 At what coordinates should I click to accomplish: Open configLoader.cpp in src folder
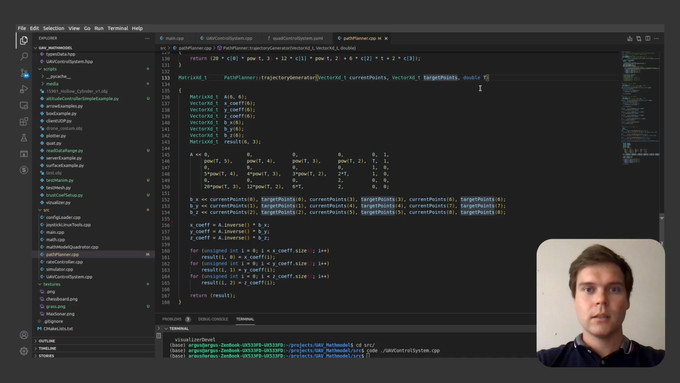[x=63, y=218]
